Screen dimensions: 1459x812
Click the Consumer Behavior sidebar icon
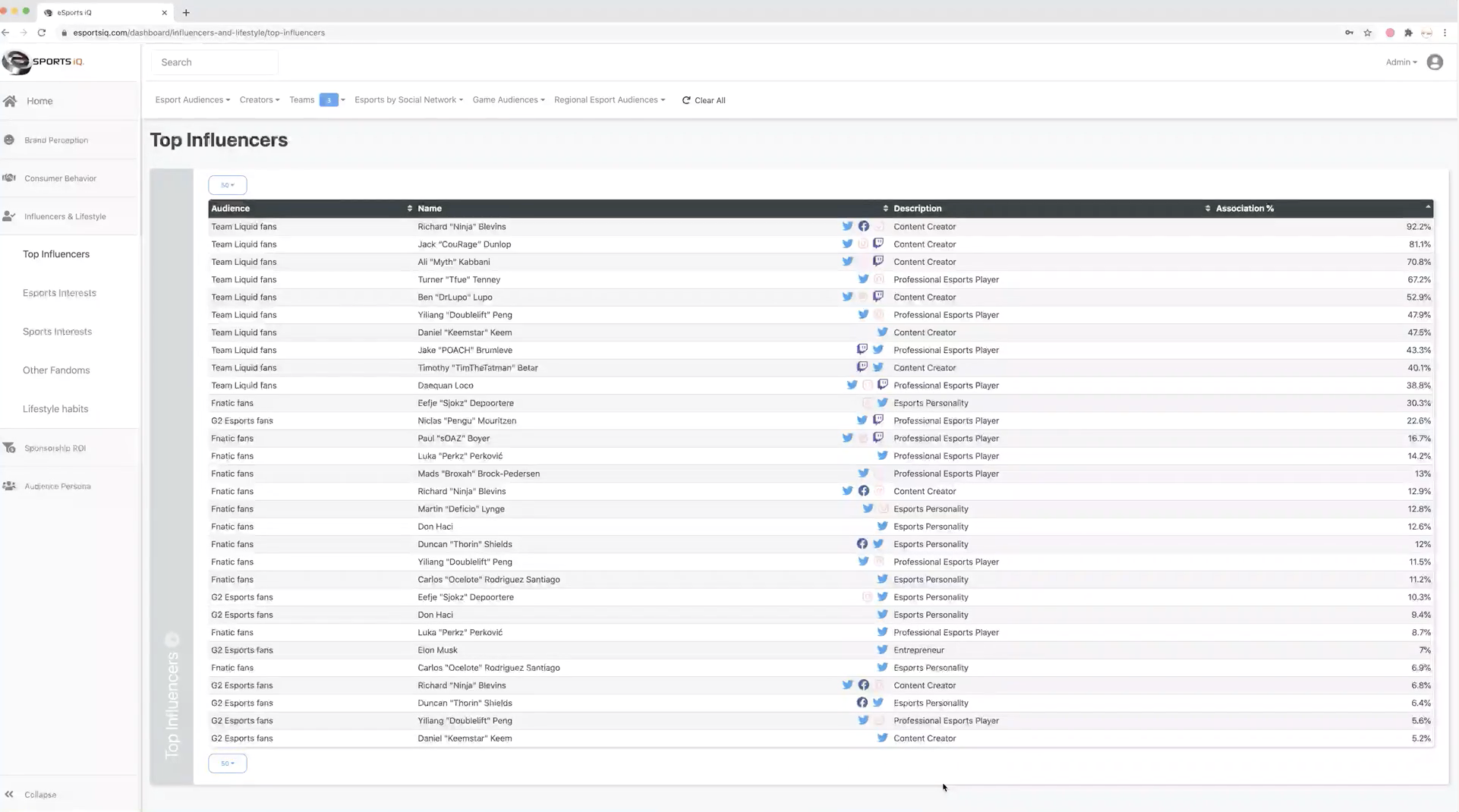[x=9, y=178]
